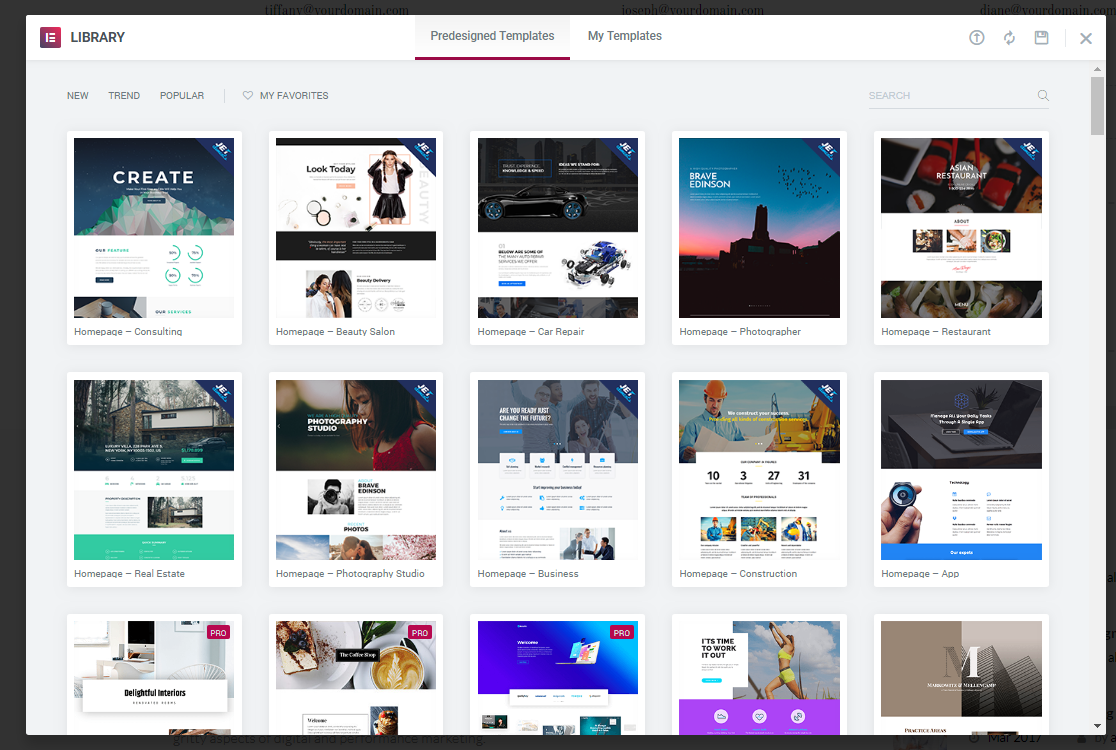Viewport: 1116px width, 750px height.
Task: Click the import template upload icon
Action: 977,37
